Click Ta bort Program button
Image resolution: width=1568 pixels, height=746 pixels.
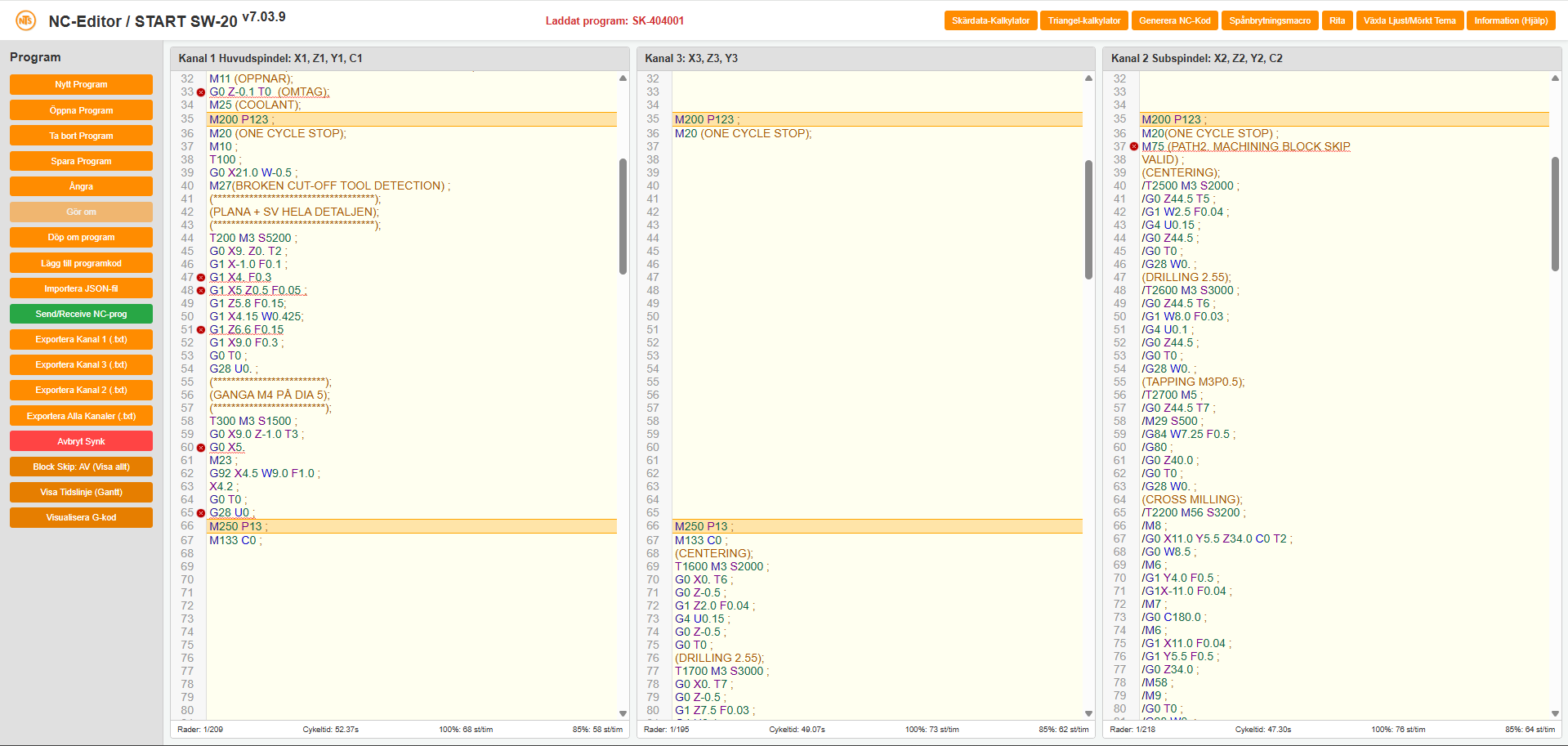81,136
